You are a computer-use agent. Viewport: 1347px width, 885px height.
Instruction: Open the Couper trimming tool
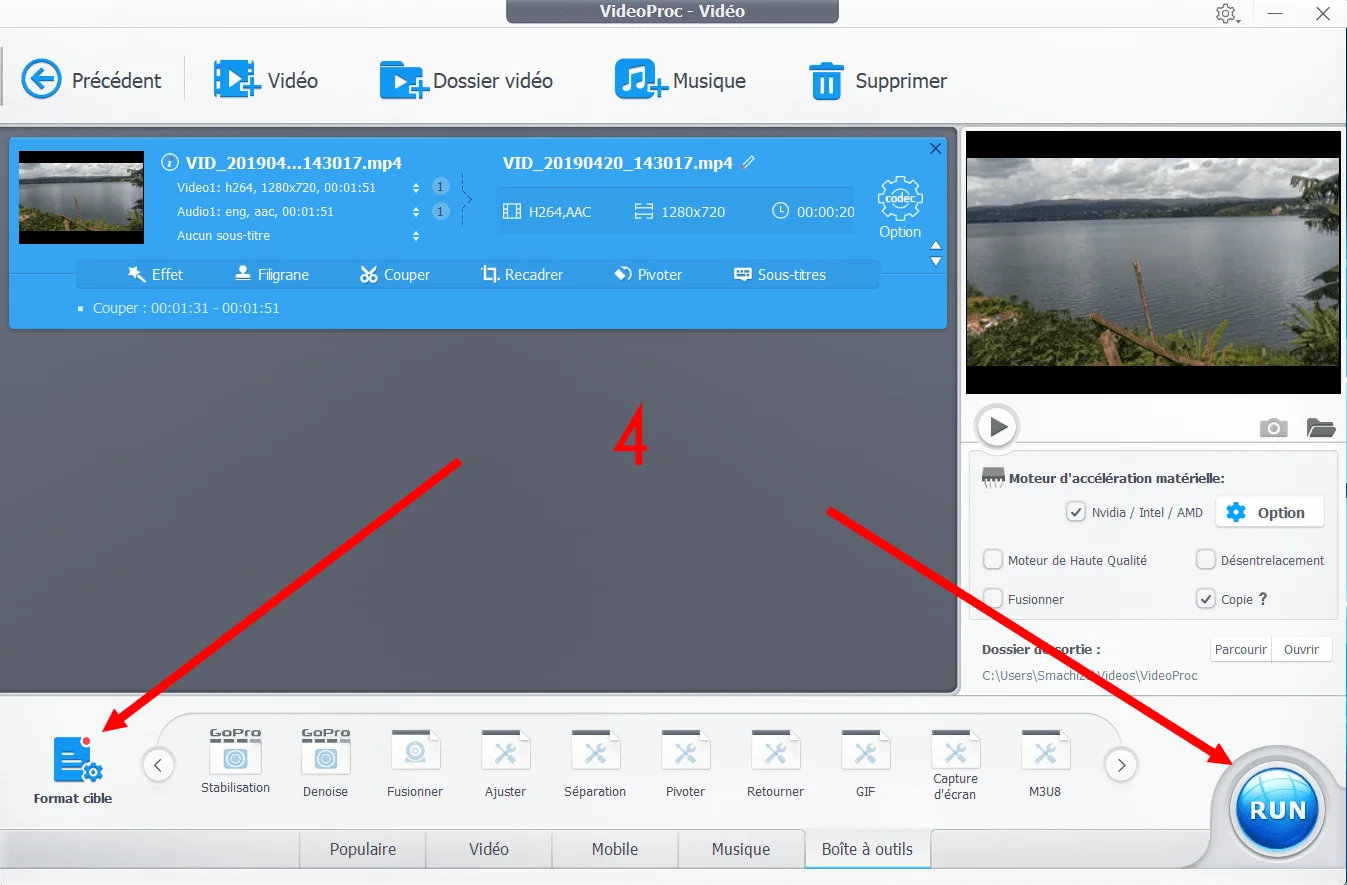(394, 274)
